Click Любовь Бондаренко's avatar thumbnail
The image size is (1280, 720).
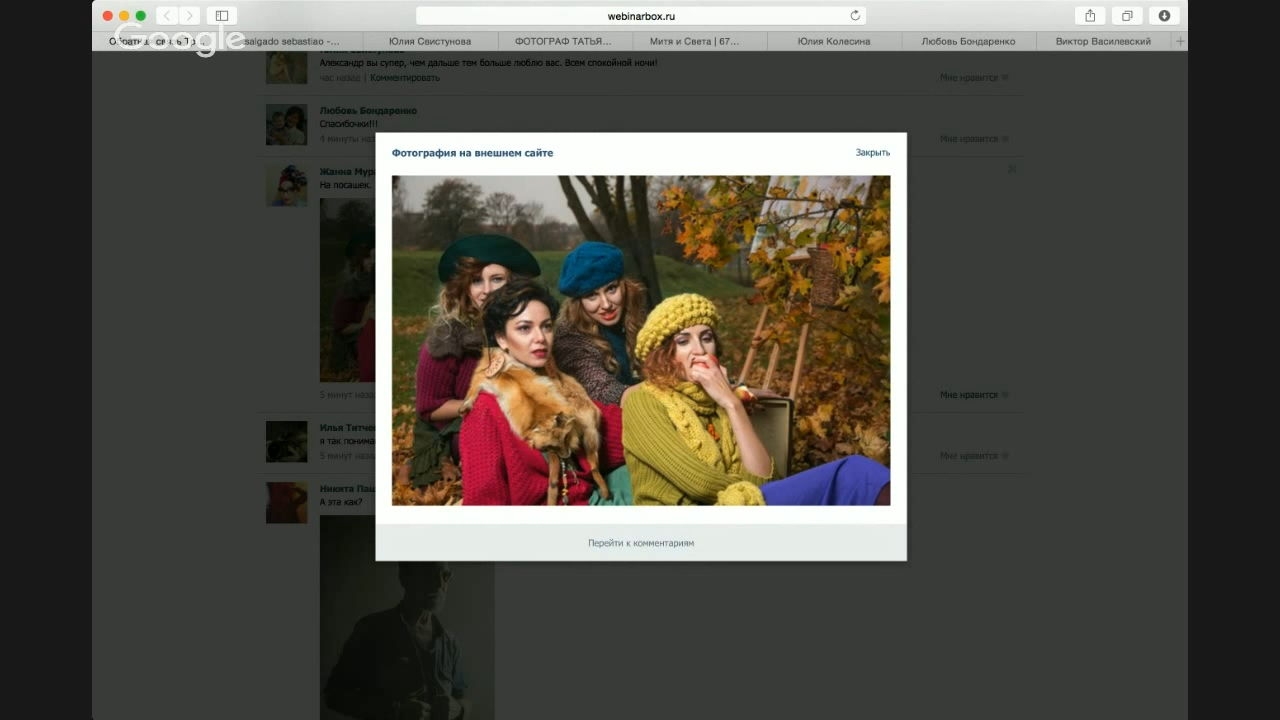click(286, 125)
